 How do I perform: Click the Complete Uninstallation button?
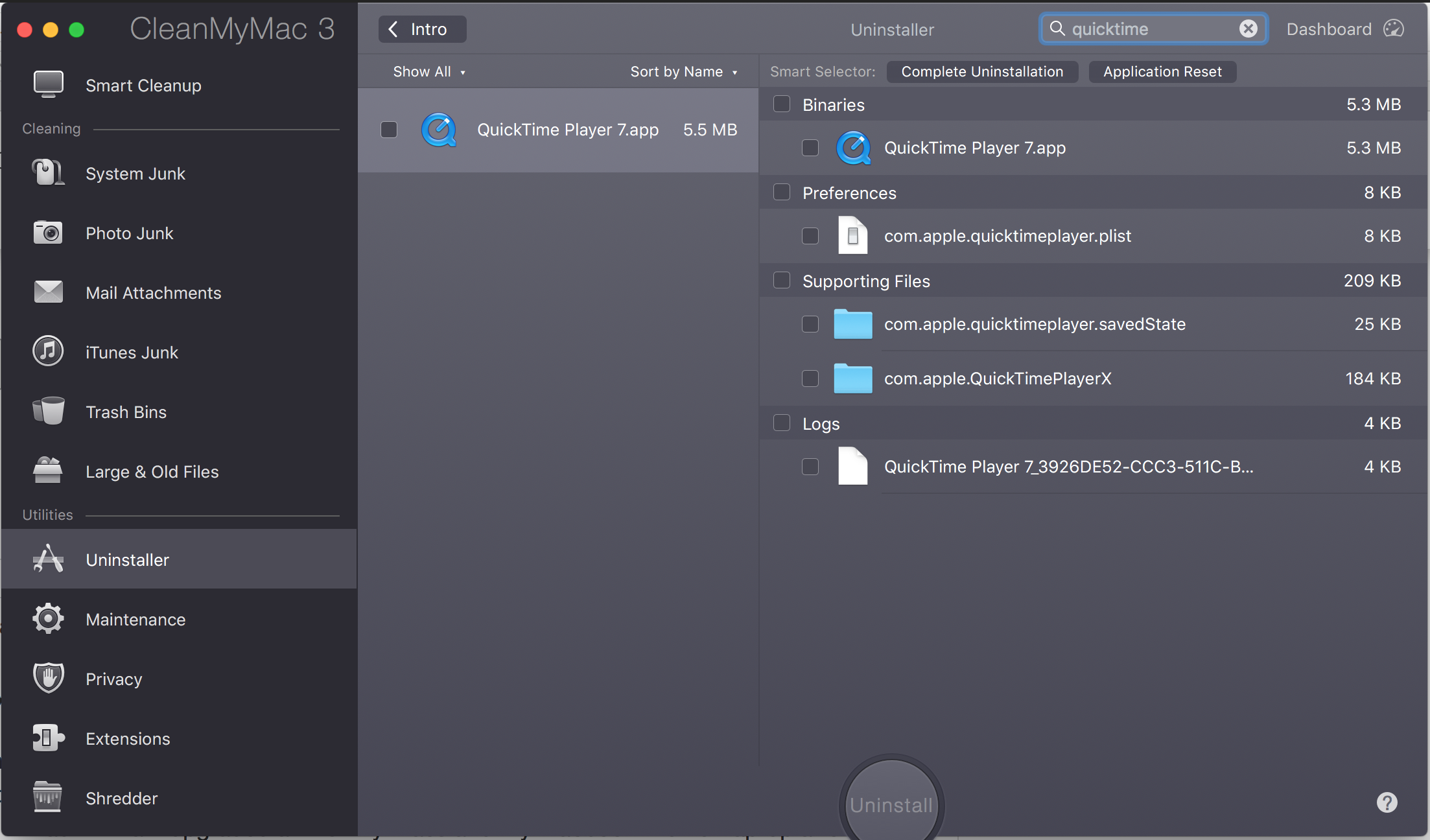click(981, 72)
